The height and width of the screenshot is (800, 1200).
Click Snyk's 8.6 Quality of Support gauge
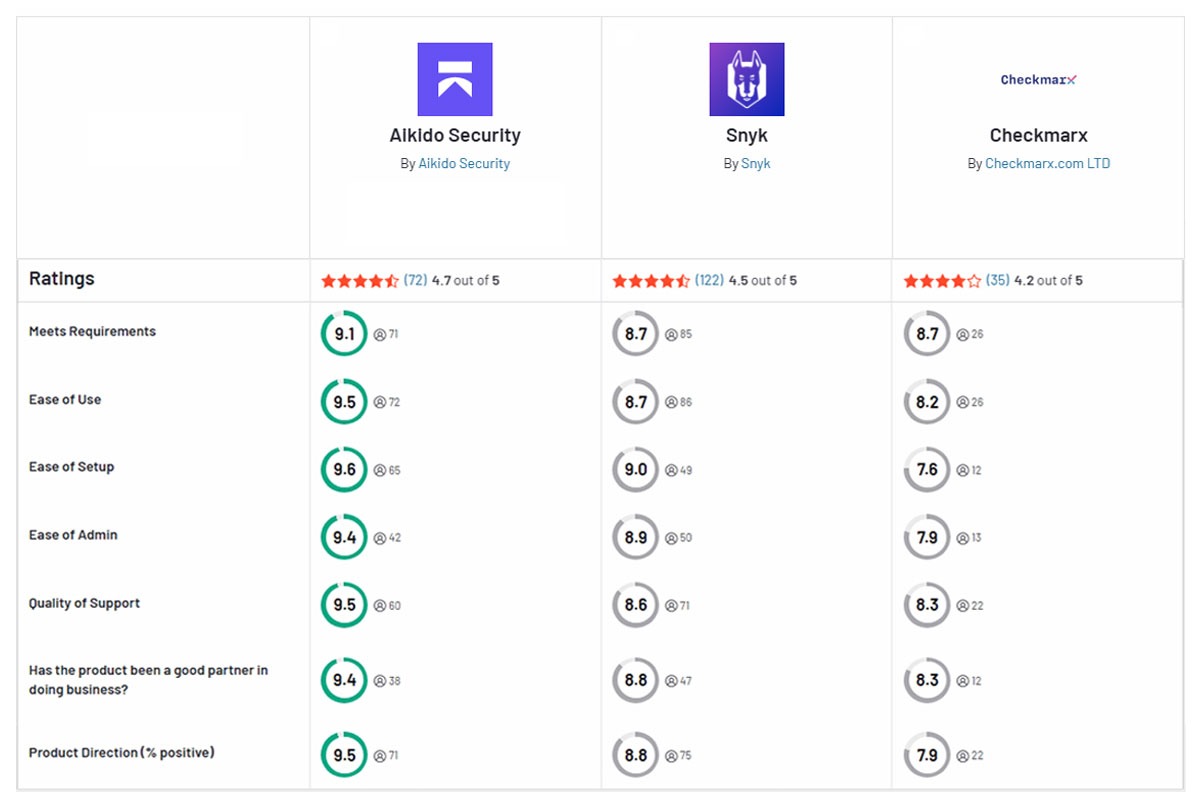636,605
